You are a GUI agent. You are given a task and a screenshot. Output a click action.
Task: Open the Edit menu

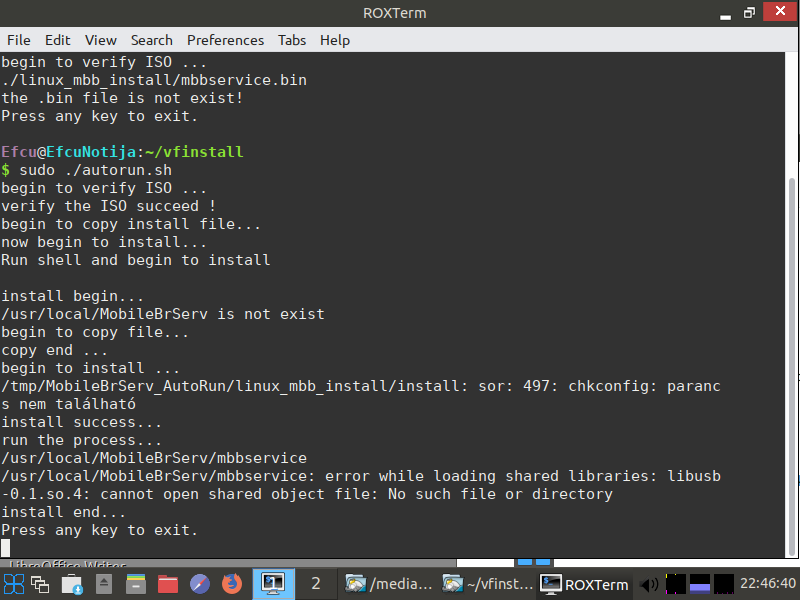(58, 40)
